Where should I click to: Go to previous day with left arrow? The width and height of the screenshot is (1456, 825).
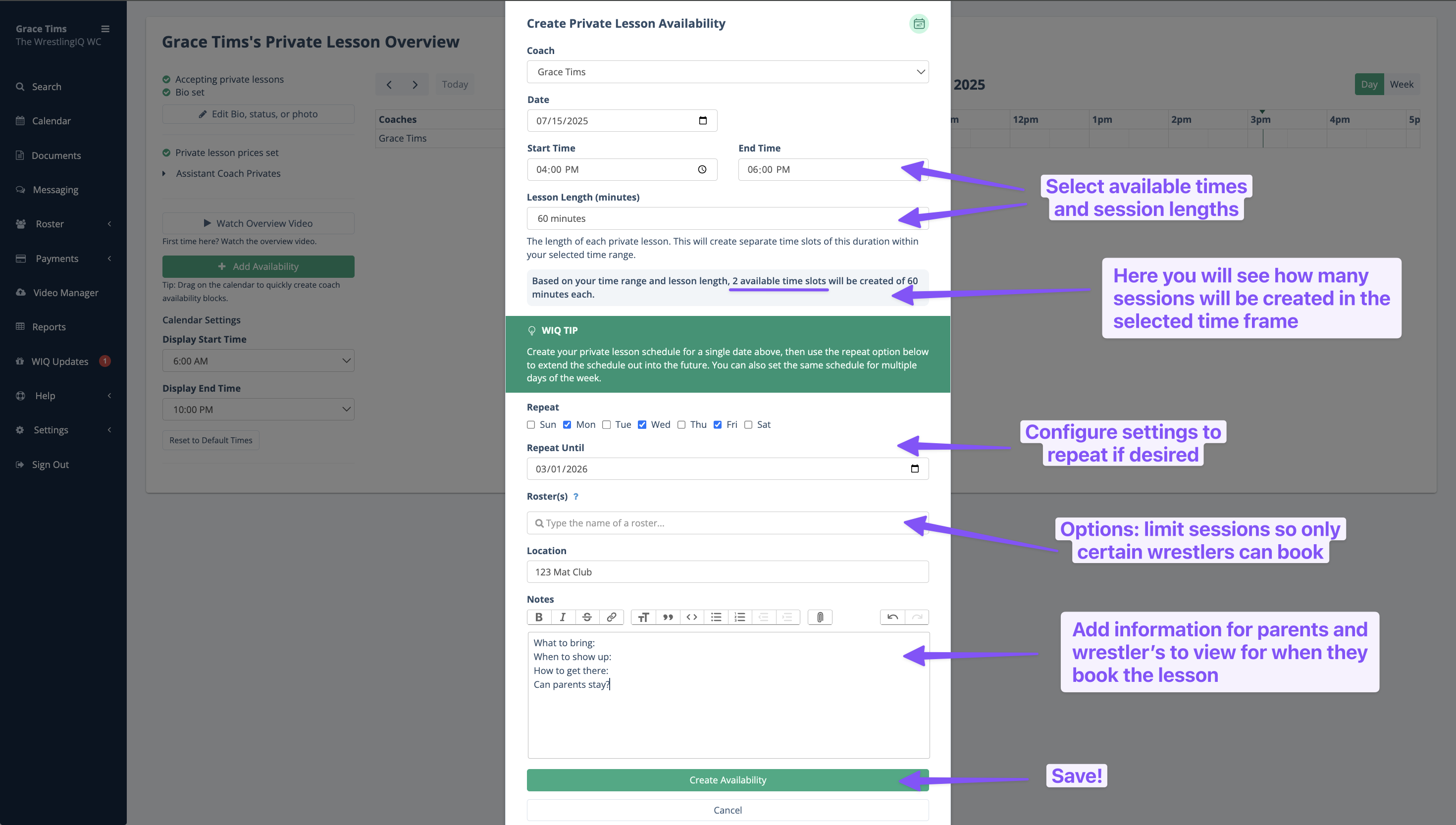coord(389,84)
